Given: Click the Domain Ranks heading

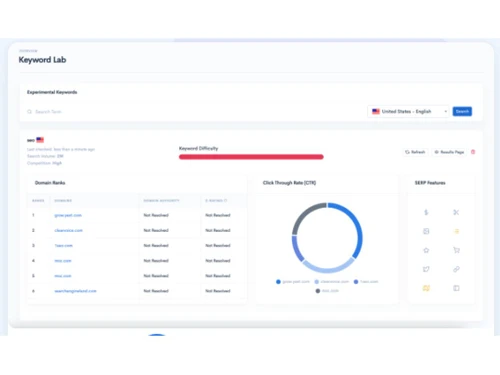Looking at the screenshot, I should [50, 183].
